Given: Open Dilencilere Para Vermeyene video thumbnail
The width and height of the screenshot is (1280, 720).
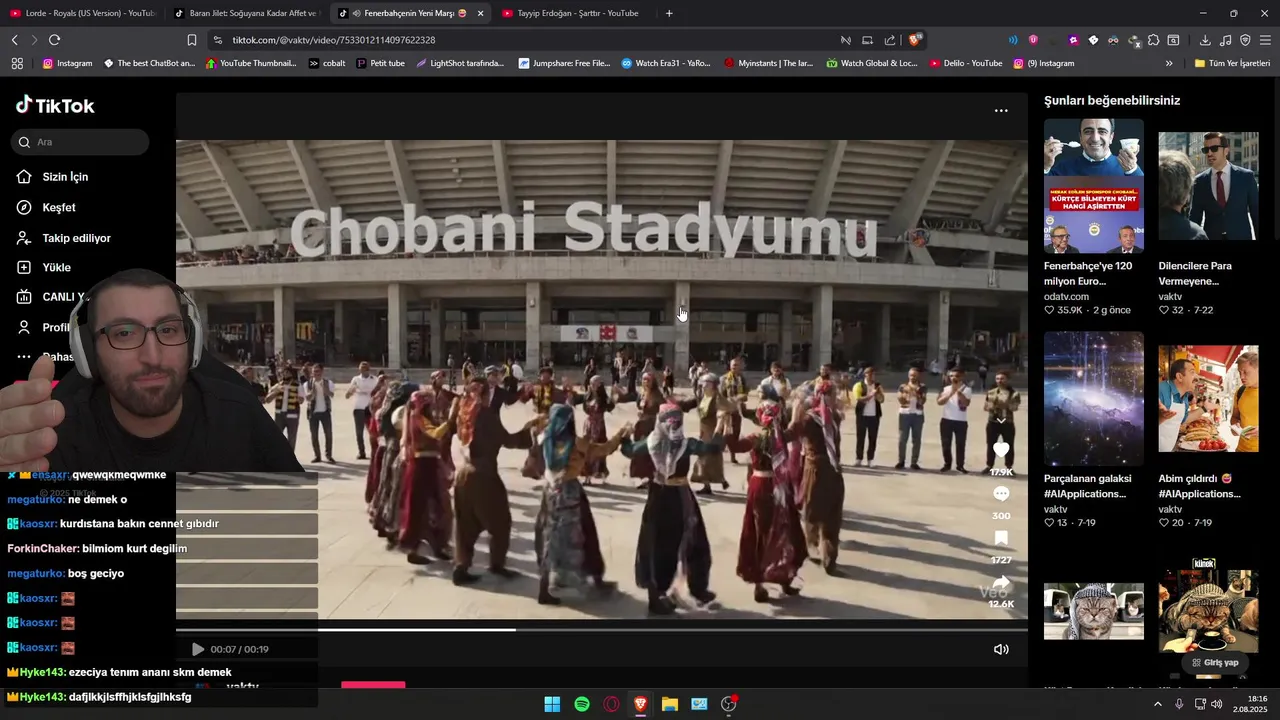Looking at the screenshot, I should tap(1208, 186).
